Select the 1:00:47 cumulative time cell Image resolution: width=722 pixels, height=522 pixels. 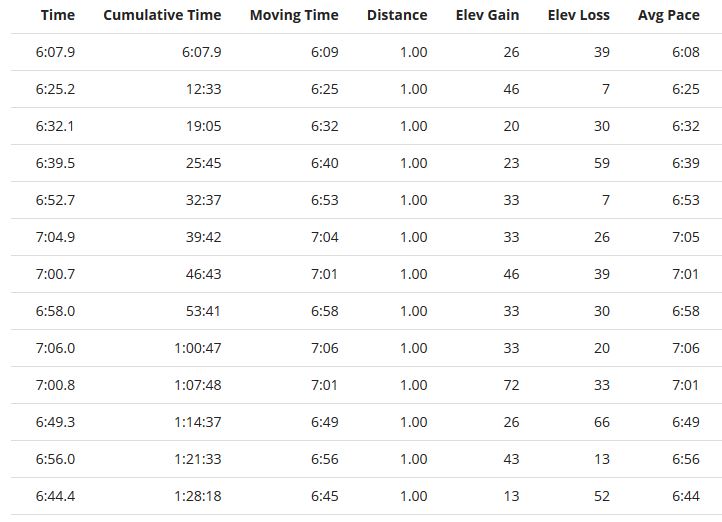click(197, 348)
